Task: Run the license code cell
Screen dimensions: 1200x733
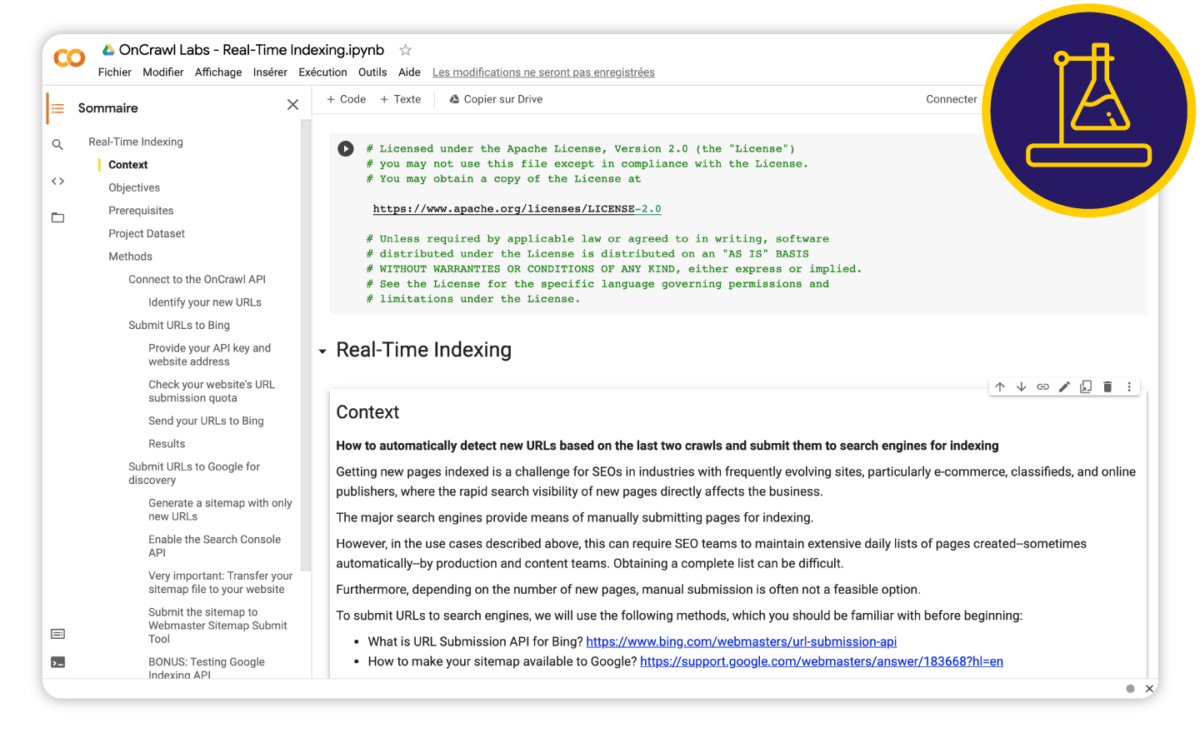Action: click(x=345, y=149)
